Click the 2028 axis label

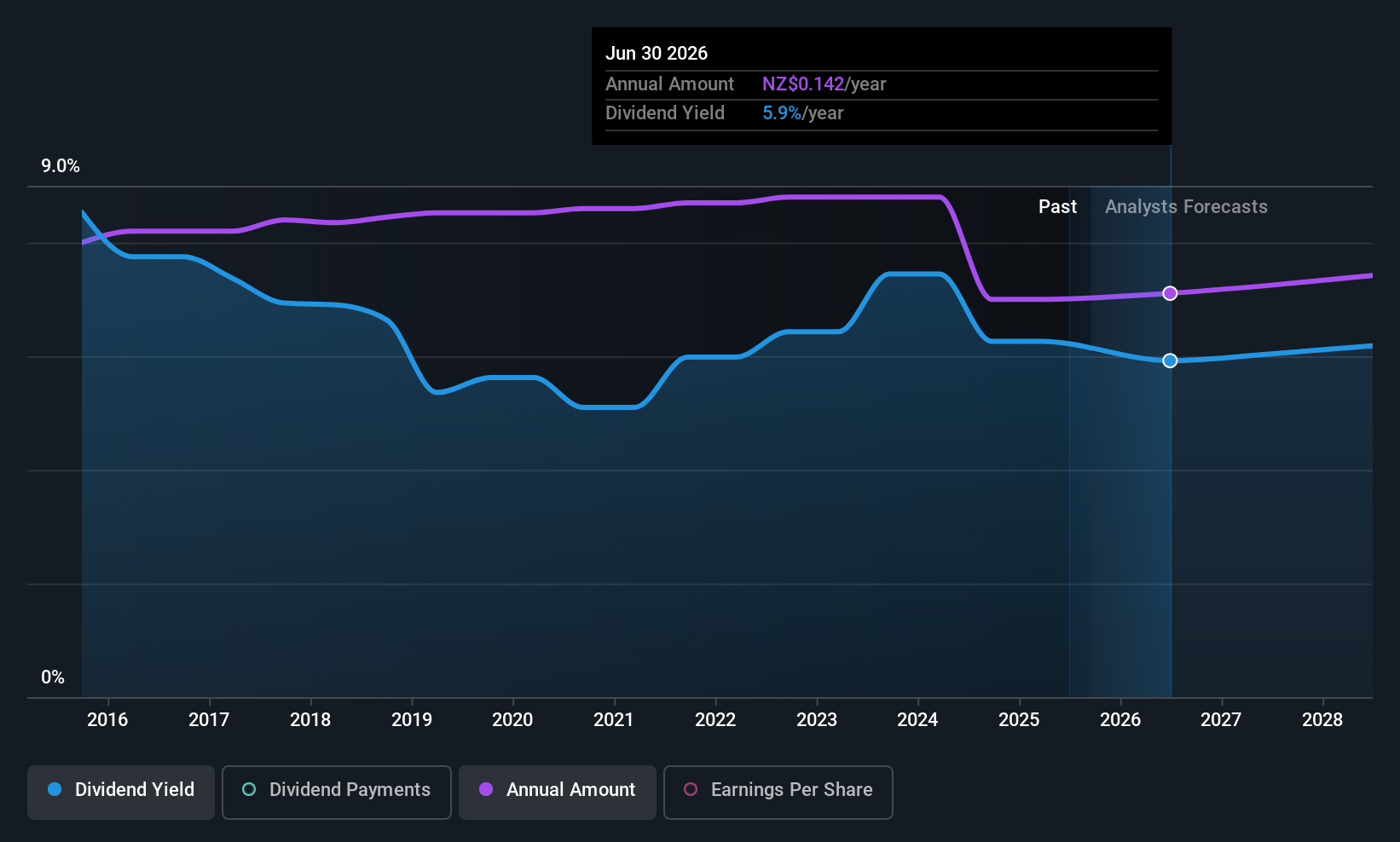(1322, 720)
